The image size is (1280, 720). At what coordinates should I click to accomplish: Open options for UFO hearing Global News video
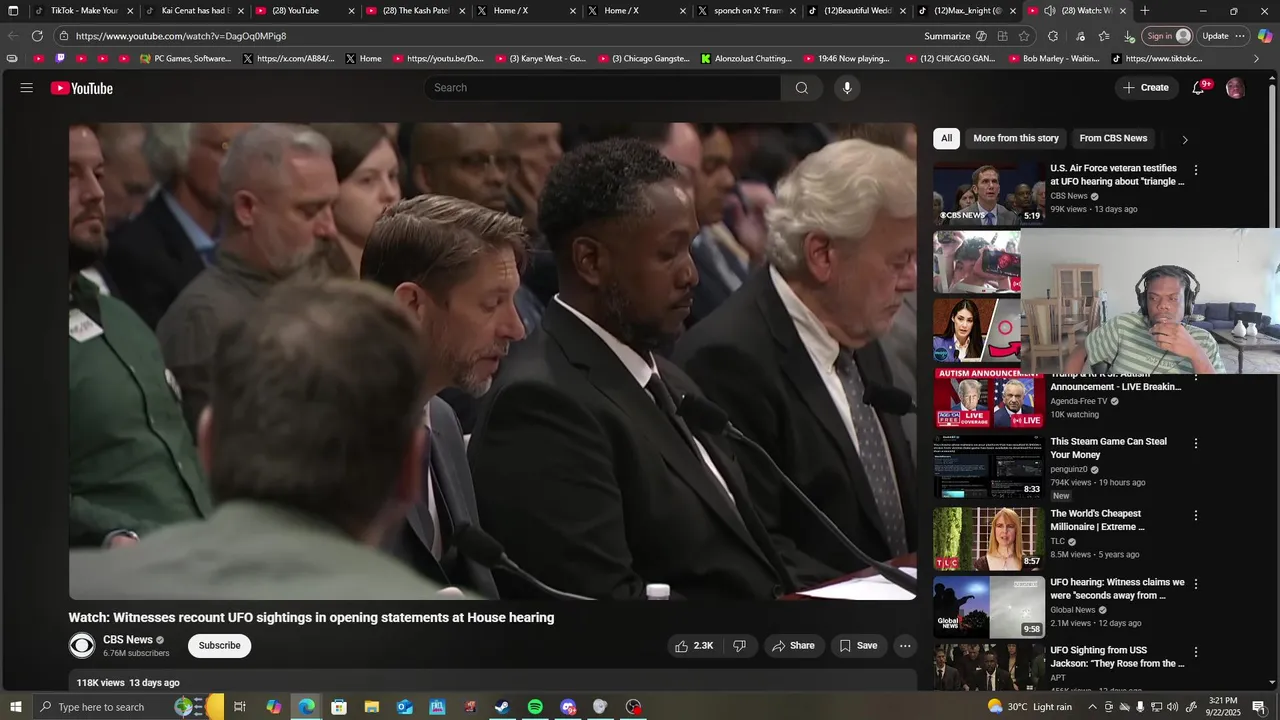[x=1195, y=583]
